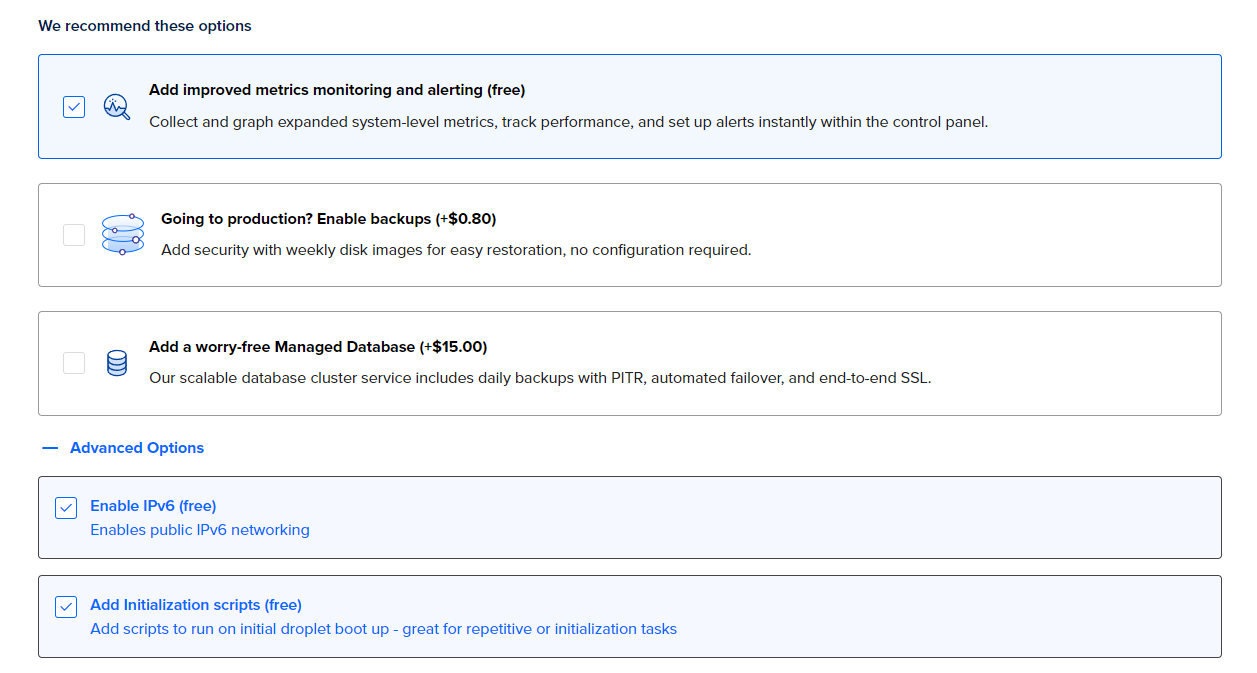Click the backups disk stack icon
This screenshot has width=1257, height=673.
click(x=123, y=234)
